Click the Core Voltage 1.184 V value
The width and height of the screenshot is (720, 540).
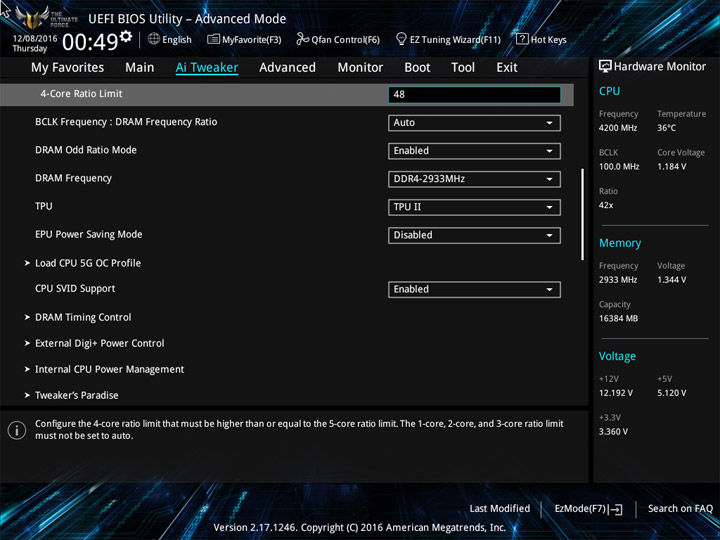click(671, 167)
